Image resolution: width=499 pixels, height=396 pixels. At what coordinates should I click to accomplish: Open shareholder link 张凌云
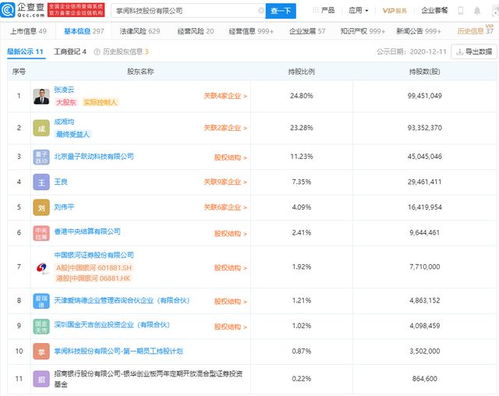click(x=64, y=90)
